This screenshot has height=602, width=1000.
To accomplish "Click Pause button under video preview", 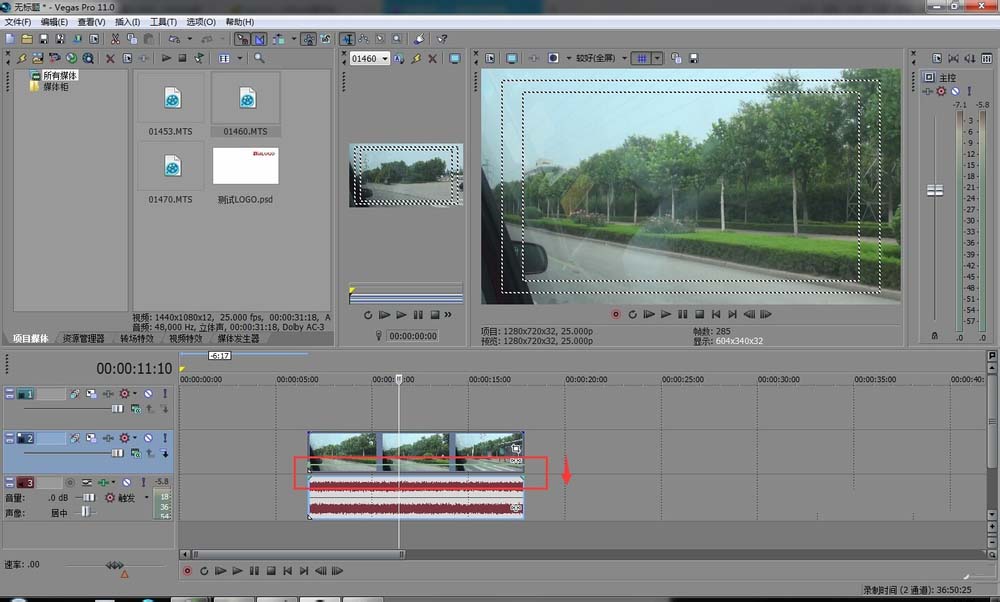I will [682, 314].
